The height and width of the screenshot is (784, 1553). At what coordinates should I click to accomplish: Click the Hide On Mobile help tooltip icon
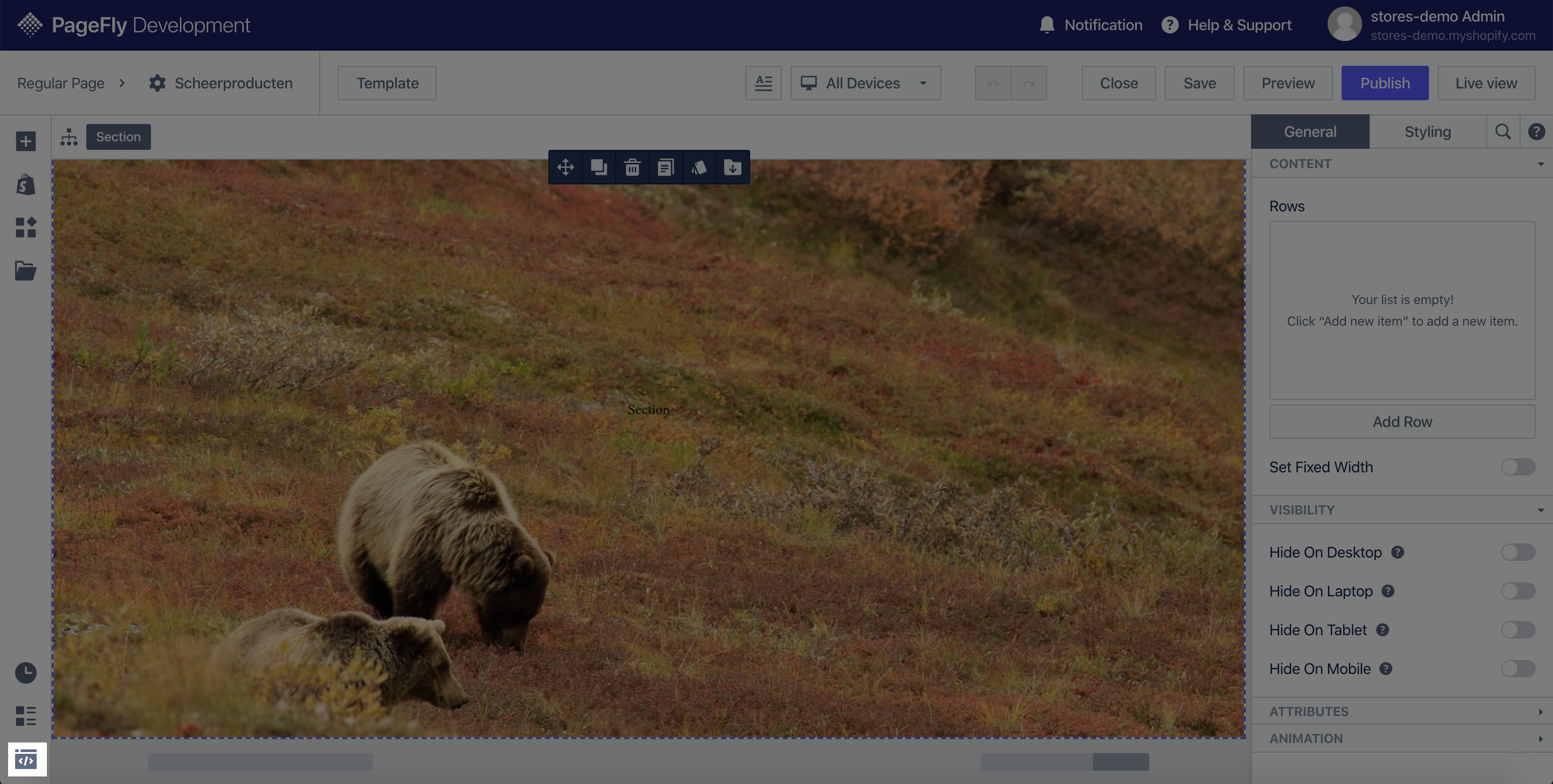pyautogui.click(x=1385, y=668)
